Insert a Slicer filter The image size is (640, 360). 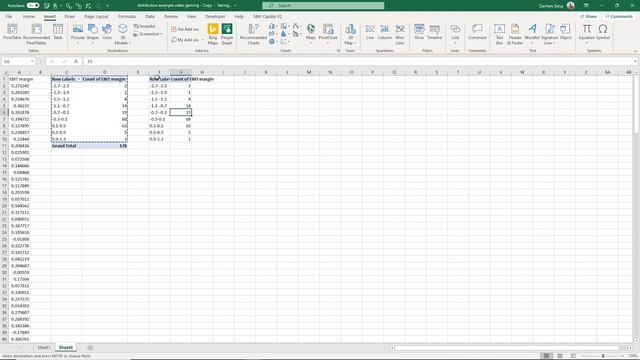coord(419,32)
